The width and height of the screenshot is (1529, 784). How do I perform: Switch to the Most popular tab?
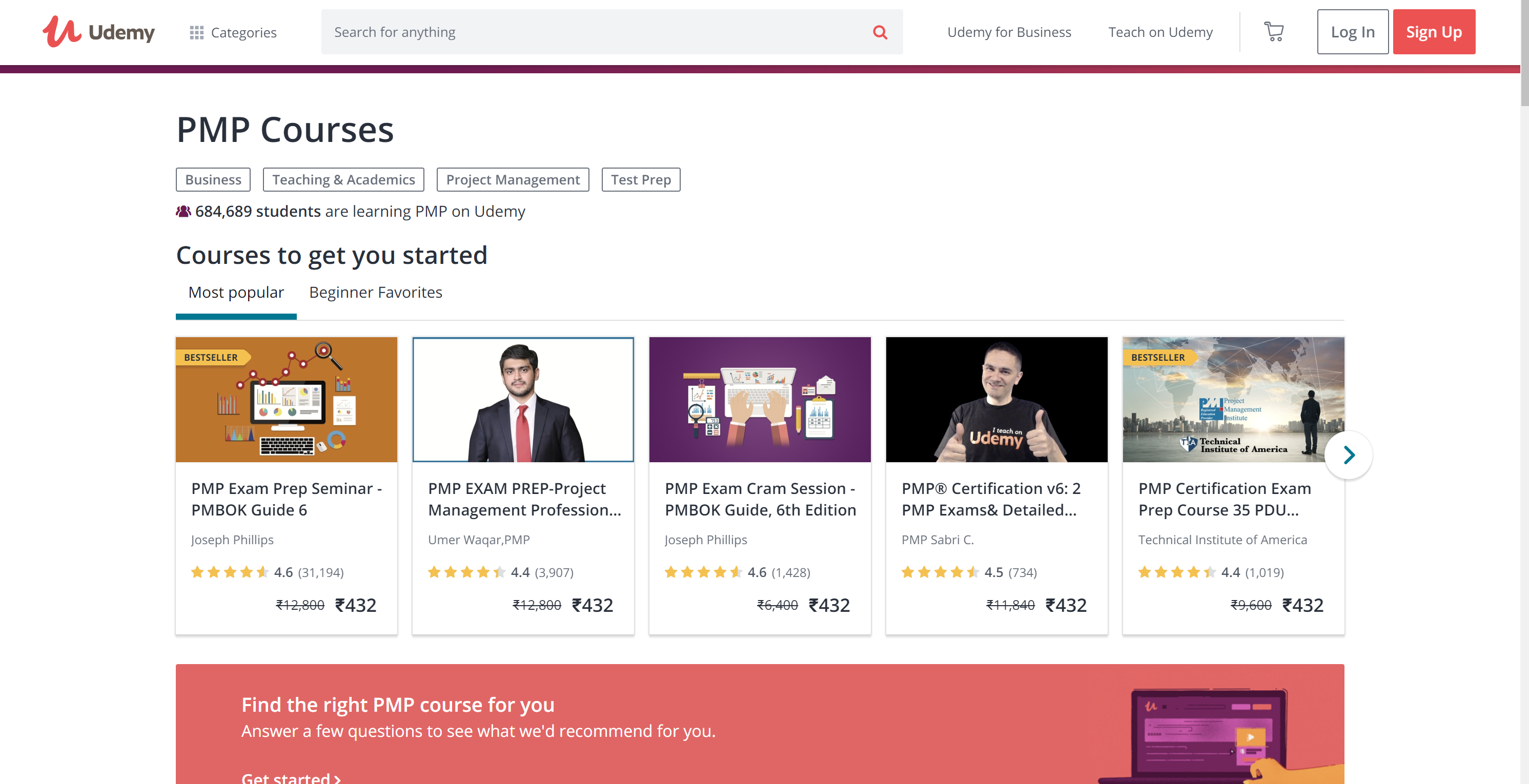(236, 293)
